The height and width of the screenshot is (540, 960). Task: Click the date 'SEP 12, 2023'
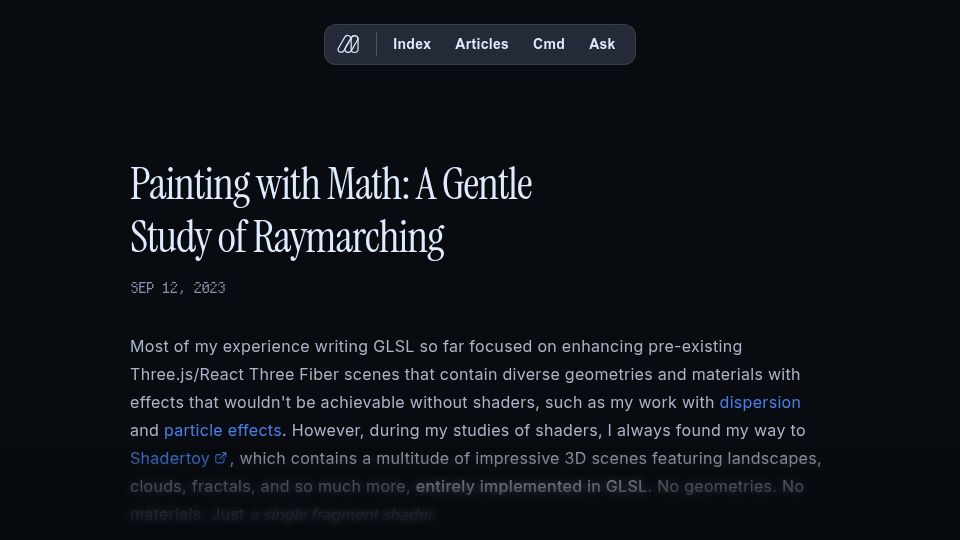click(178, 288)
